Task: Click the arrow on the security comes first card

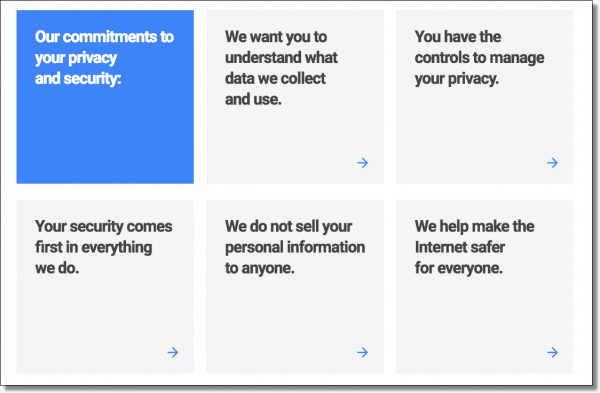Action: click(173, 352)
